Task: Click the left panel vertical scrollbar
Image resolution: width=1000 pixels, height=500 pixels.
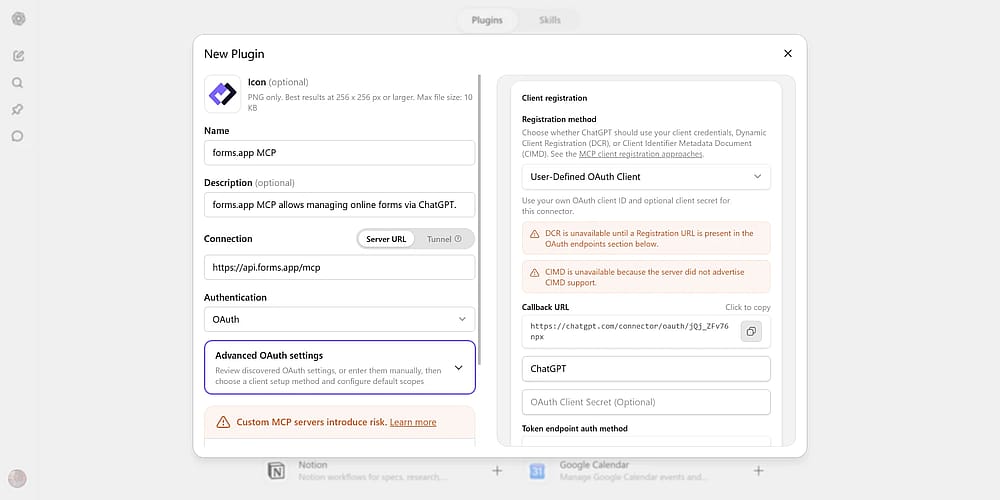Action: (480, 220)
